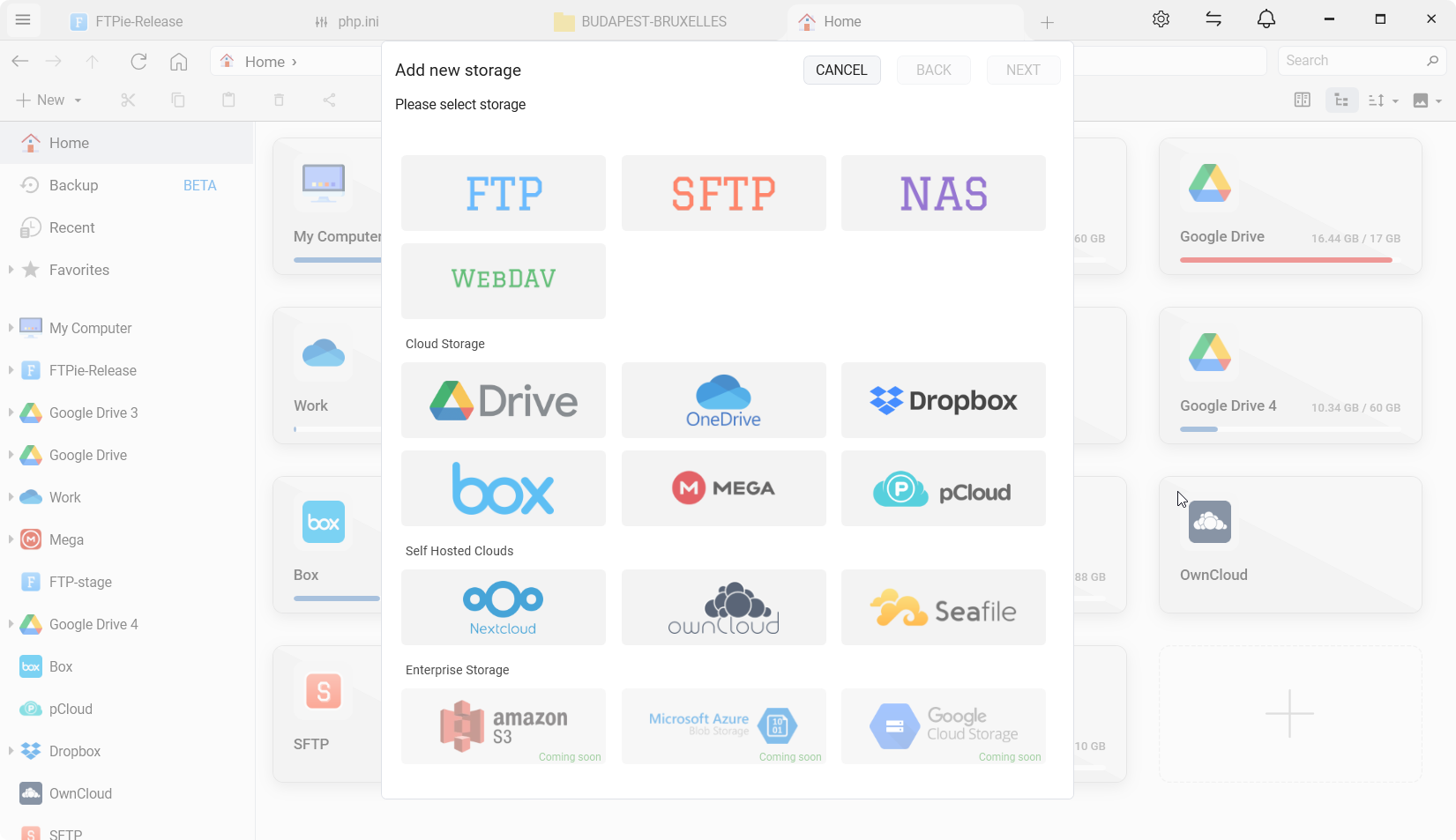Click the add storage plus card
Image resolution: width=1456 pixels, height=840 pixels.
click(1290, 714)
